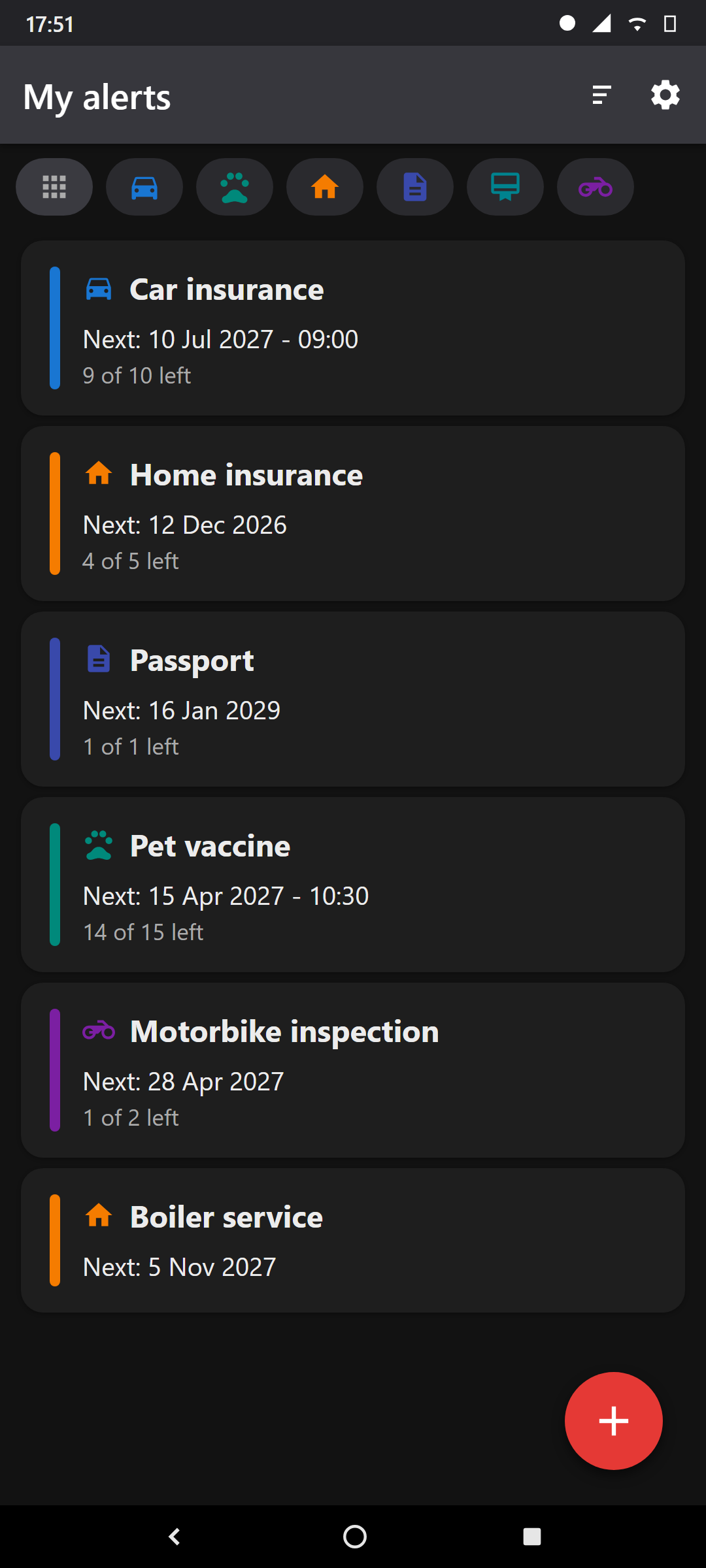The height and width of the screenshot is (1568, 706).
Task: Add a new alert with plus button
Action: 614,1421
